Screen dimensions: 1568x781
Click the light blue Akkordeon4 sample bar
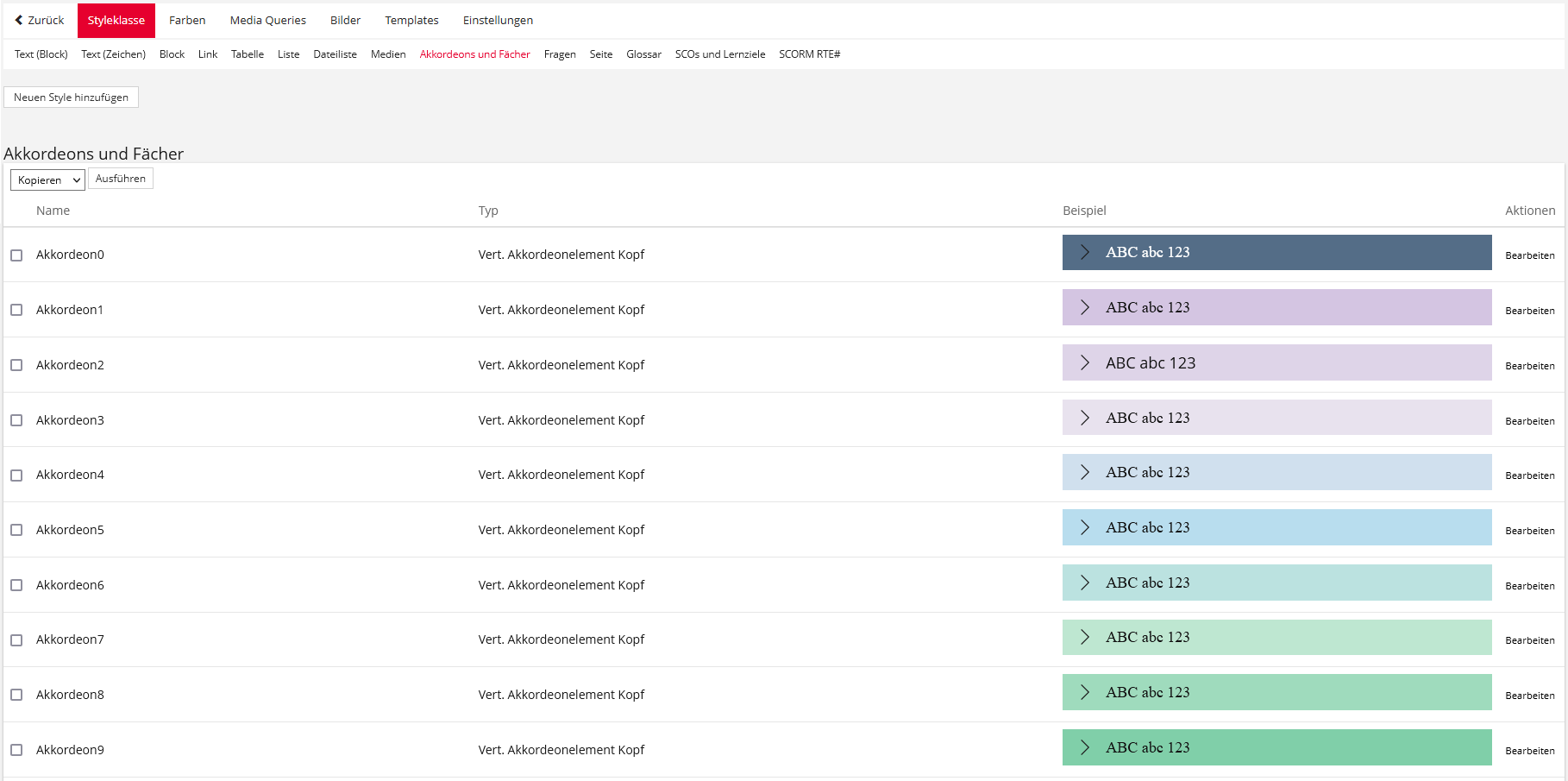point(1276,472)
